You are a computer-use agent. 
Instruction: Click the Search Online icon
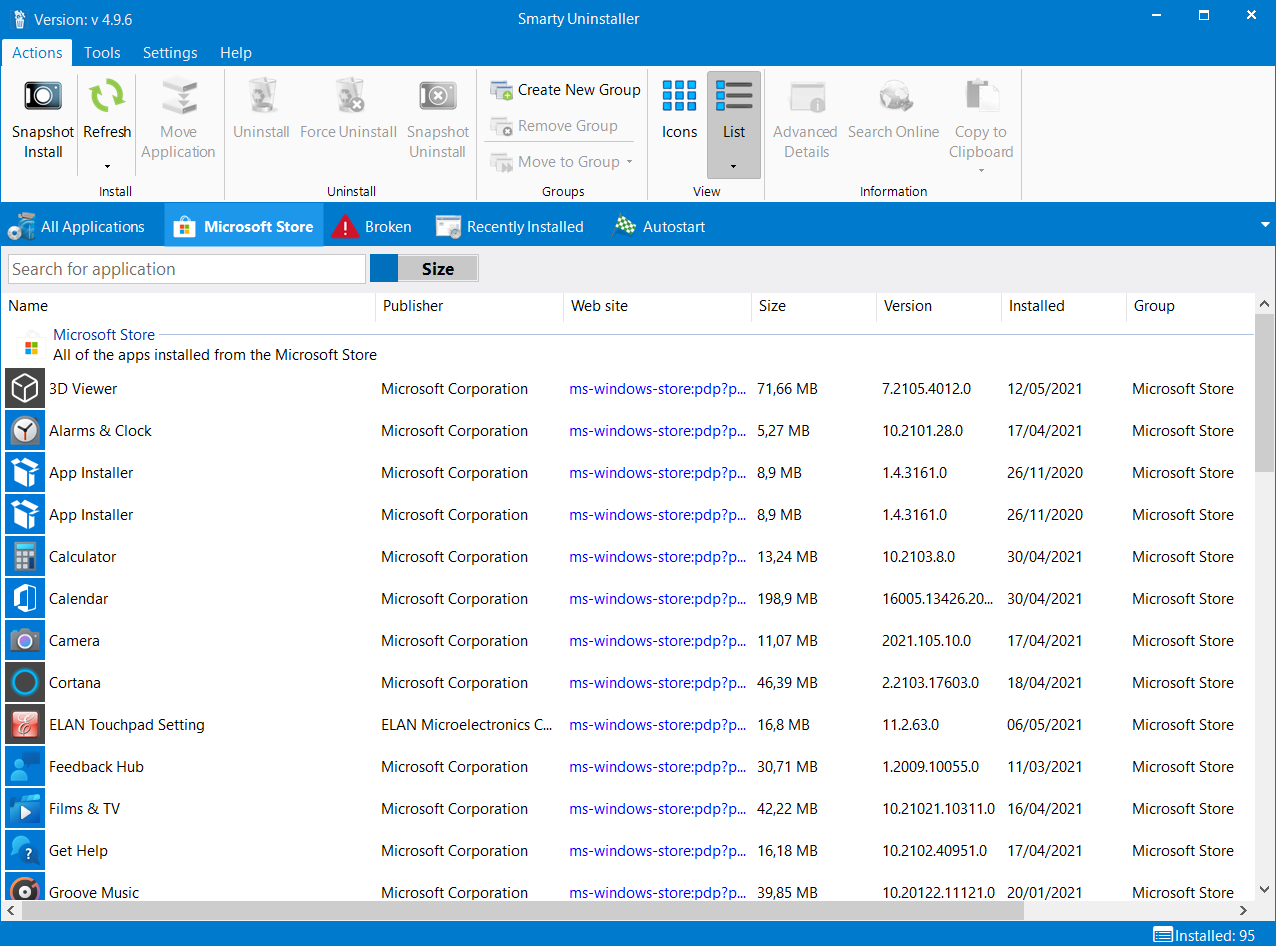[894, 97]
